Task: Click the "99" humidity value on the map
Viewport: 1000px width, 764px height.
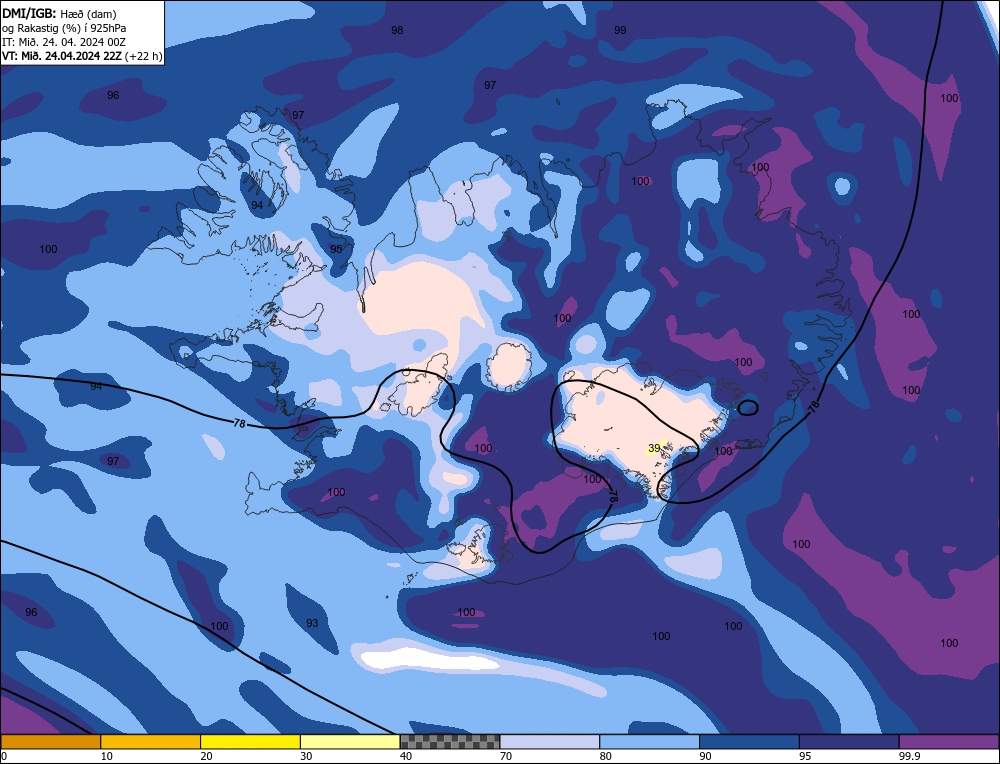Action: 620,30
